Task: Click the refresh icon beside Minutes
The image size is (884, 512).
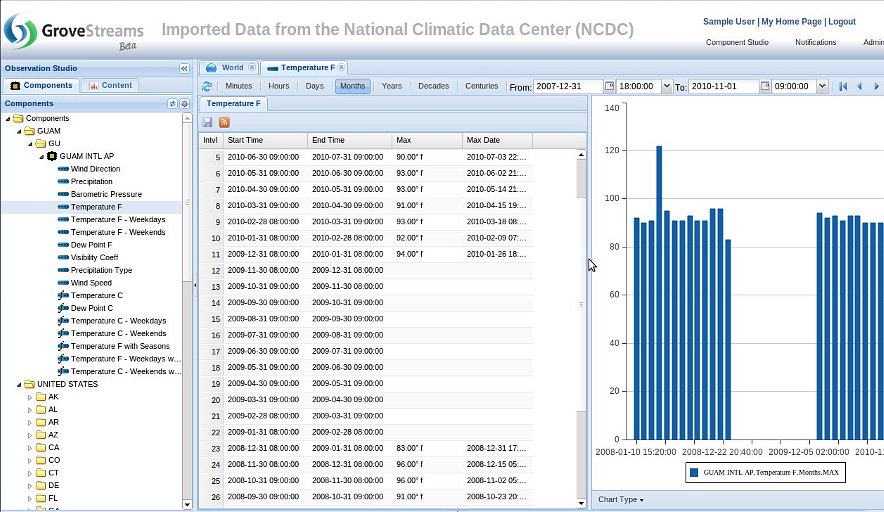Action: coord(207,87)
